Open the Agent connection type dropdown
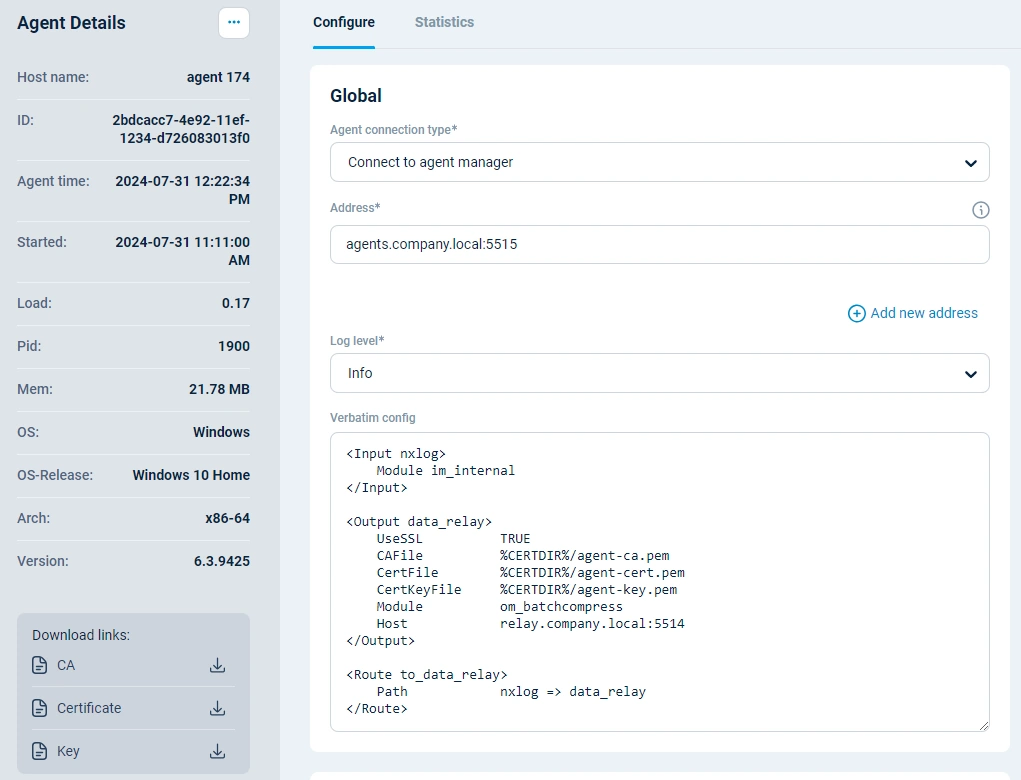Image resolution: width=1021 pixels, height=780 pixels. [x=659, y=162]
